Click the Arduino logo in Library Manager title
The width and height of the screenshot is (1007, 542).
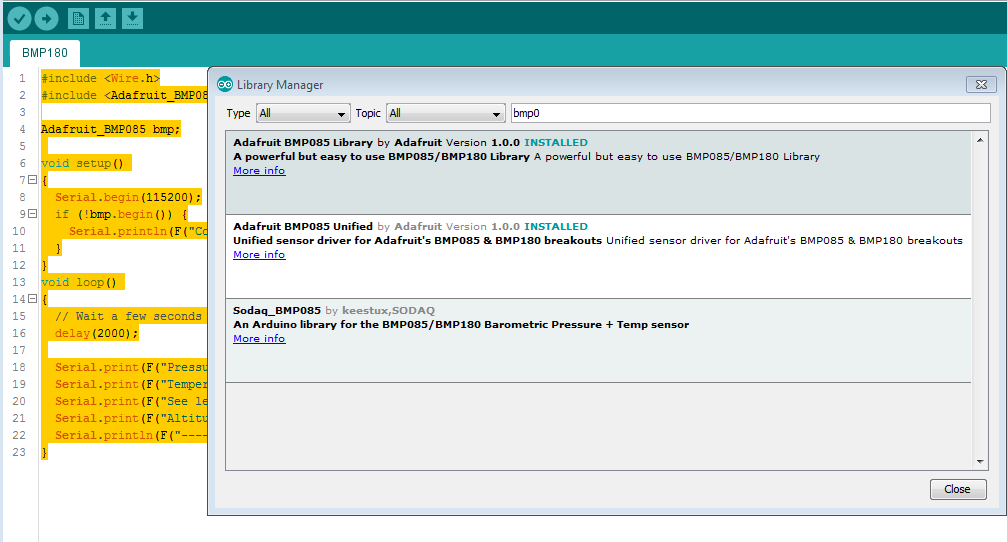click(225, 84)
